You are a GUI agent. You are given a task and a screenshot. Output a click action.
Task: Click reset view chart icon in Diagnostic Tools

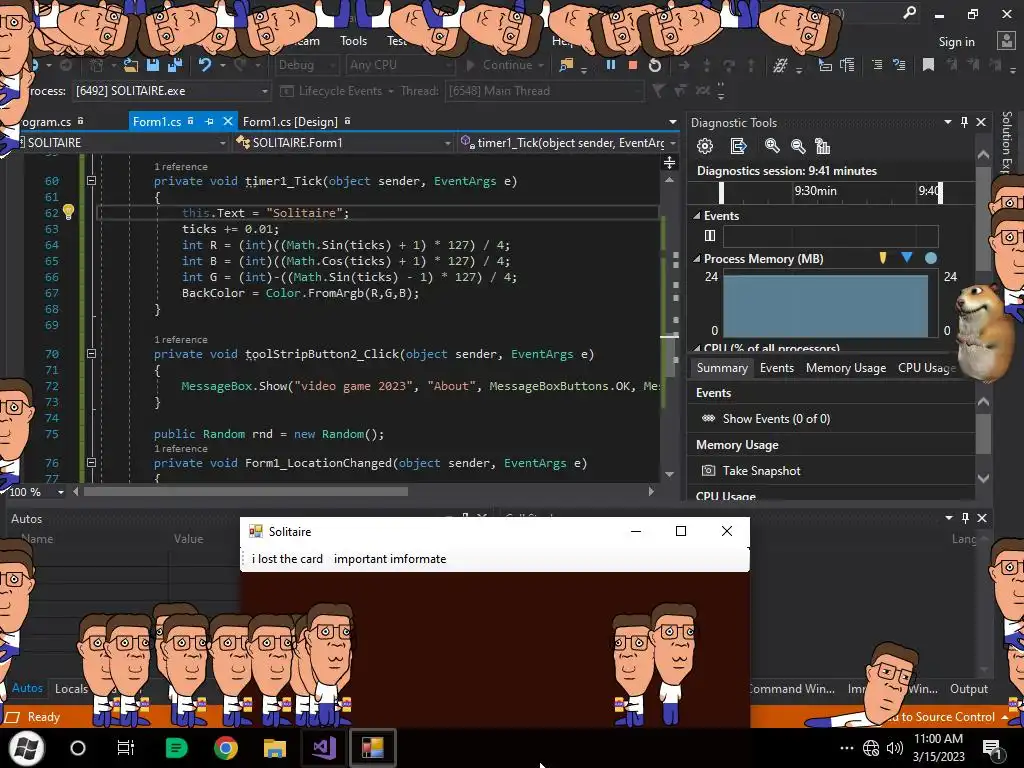click(x=822, y=146)
